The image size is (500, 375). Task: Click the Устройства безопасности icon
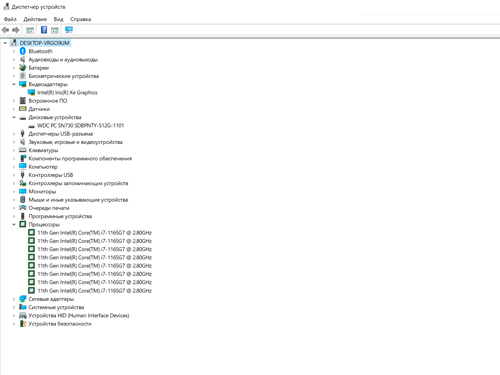[x=23, y=324]
